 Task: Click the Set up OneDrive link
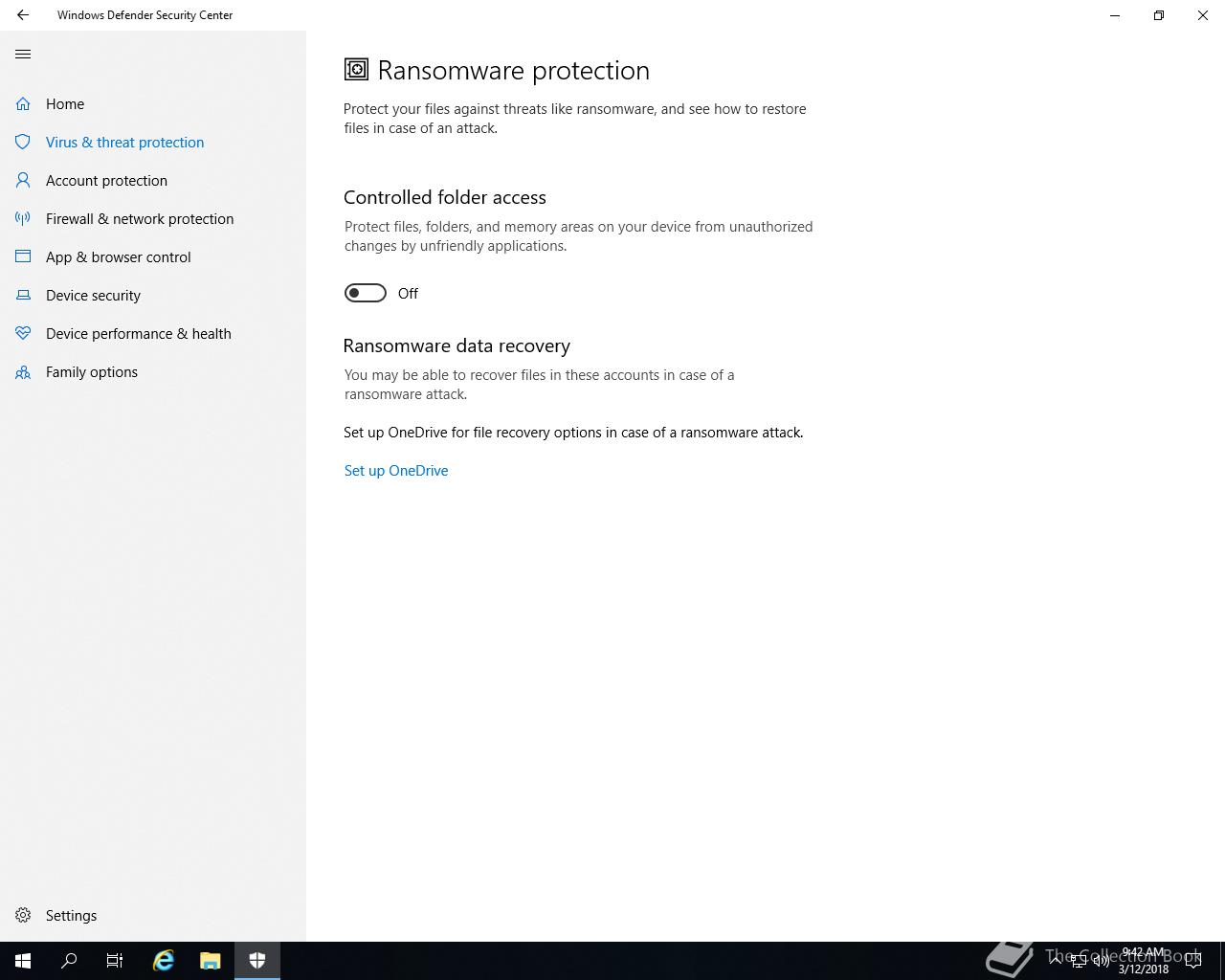coord(396,471)
